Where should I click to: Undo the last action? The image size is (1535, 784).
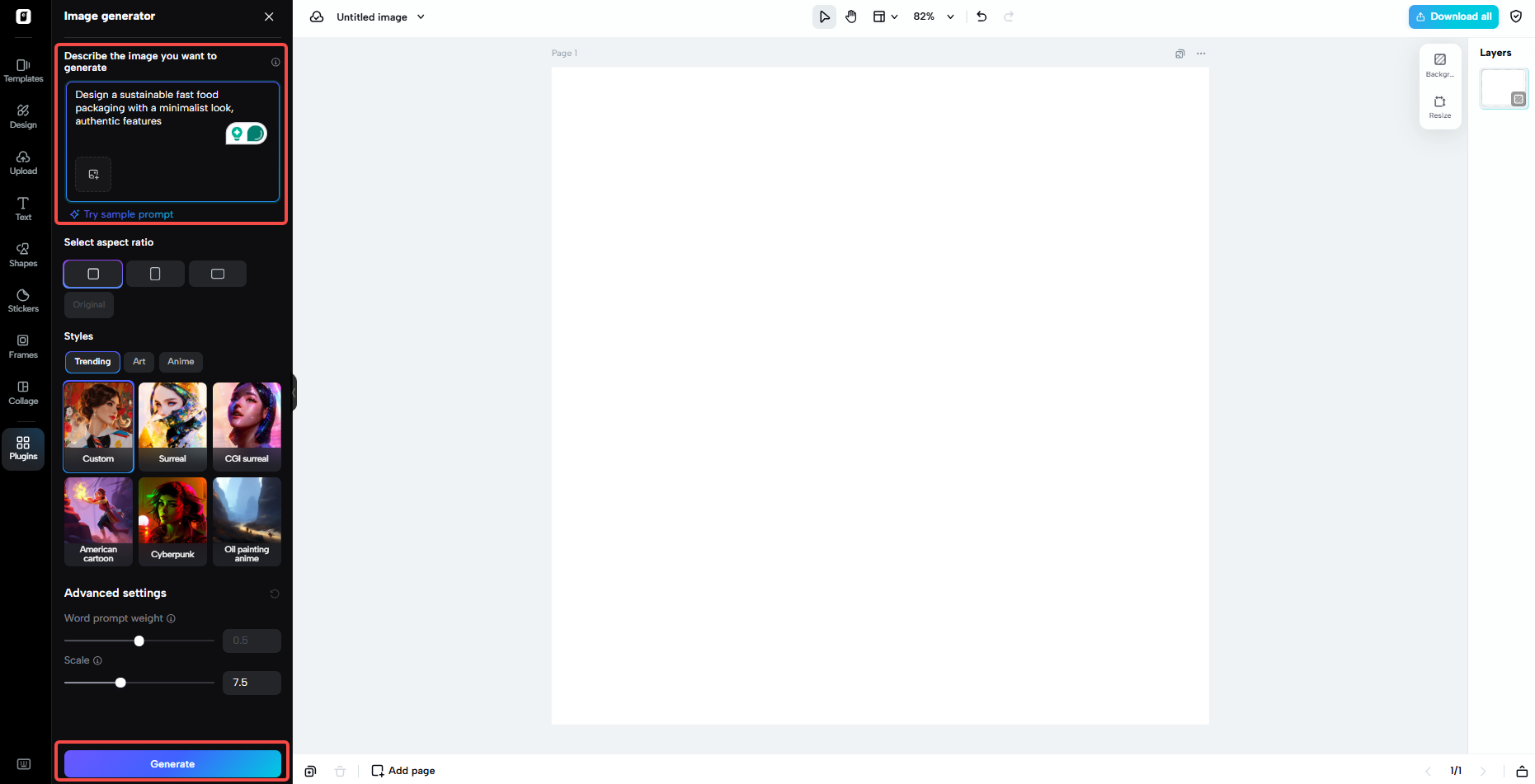tap(982, 16)
